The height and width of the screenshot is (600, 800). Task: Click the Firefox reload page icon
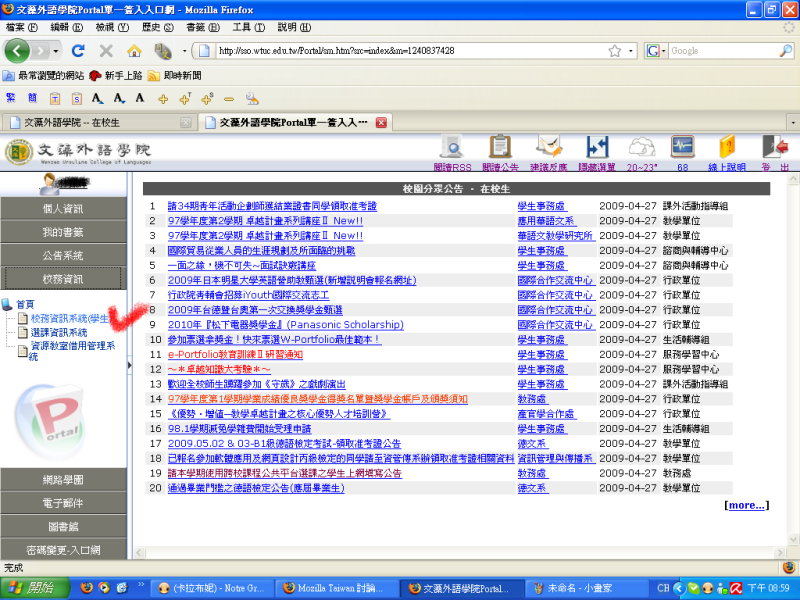click(79, 50)
